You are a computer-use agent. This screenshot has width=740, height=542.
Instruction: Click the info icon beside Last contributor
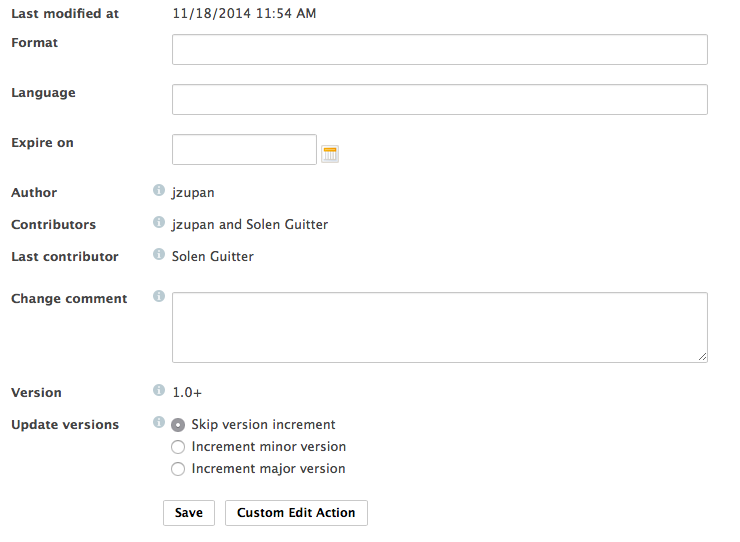tap(159, 254)
